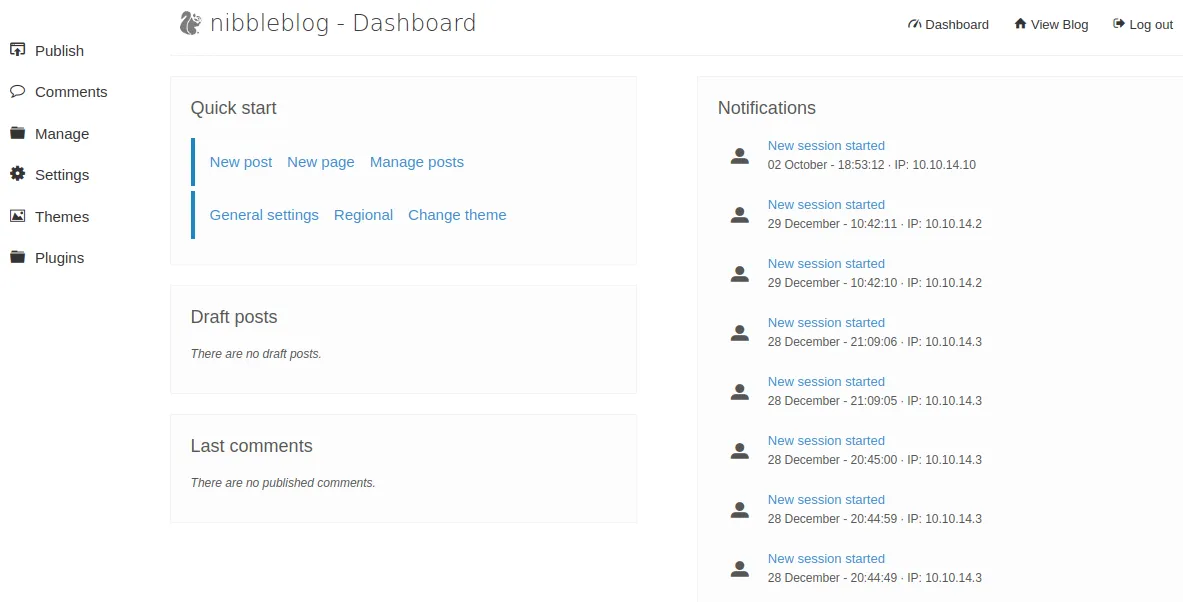Click the nibbleblog squirrel logo
The image size is (1183, 602).
point(188,21)
